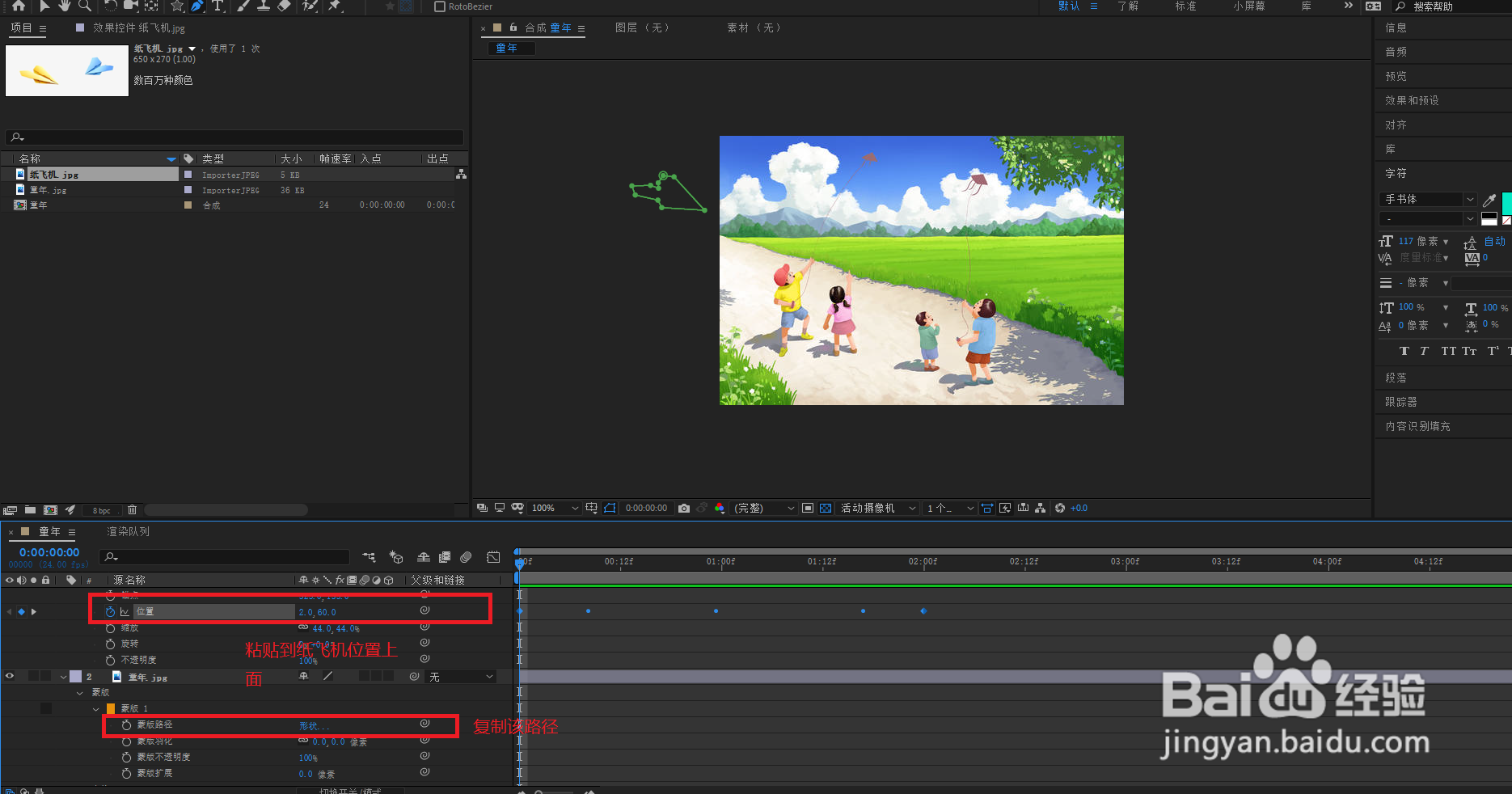1512x794 pixels.
Task: Click the 8 bpc color depth button
Action: point(102,510)
